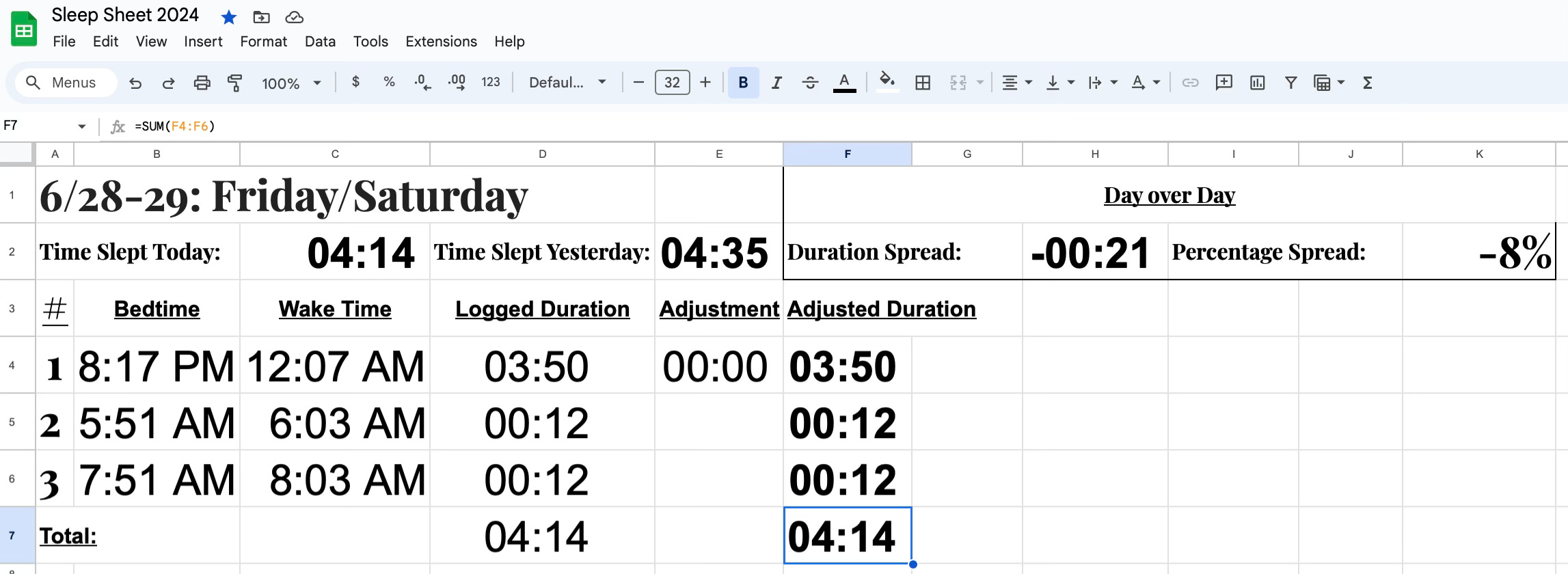Screen dimensions: 1568x574
Task: Open text rotation dropdown
Action: tap(1146, 83)
